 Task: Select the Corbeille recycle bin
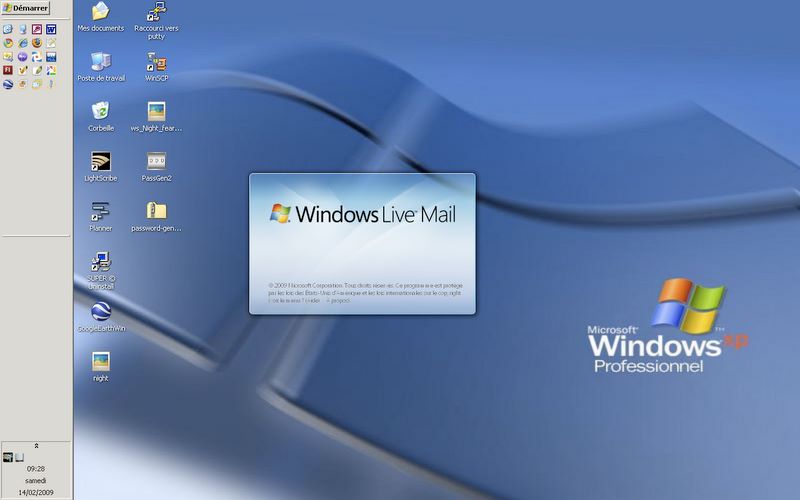101,117
